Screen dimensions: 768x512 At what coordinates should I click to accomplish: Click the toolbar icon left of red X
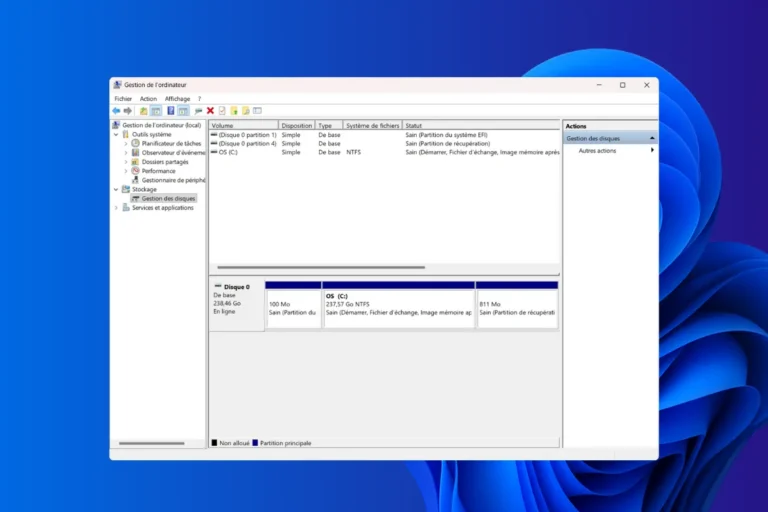pyautogui.click(x=198, y=111)
